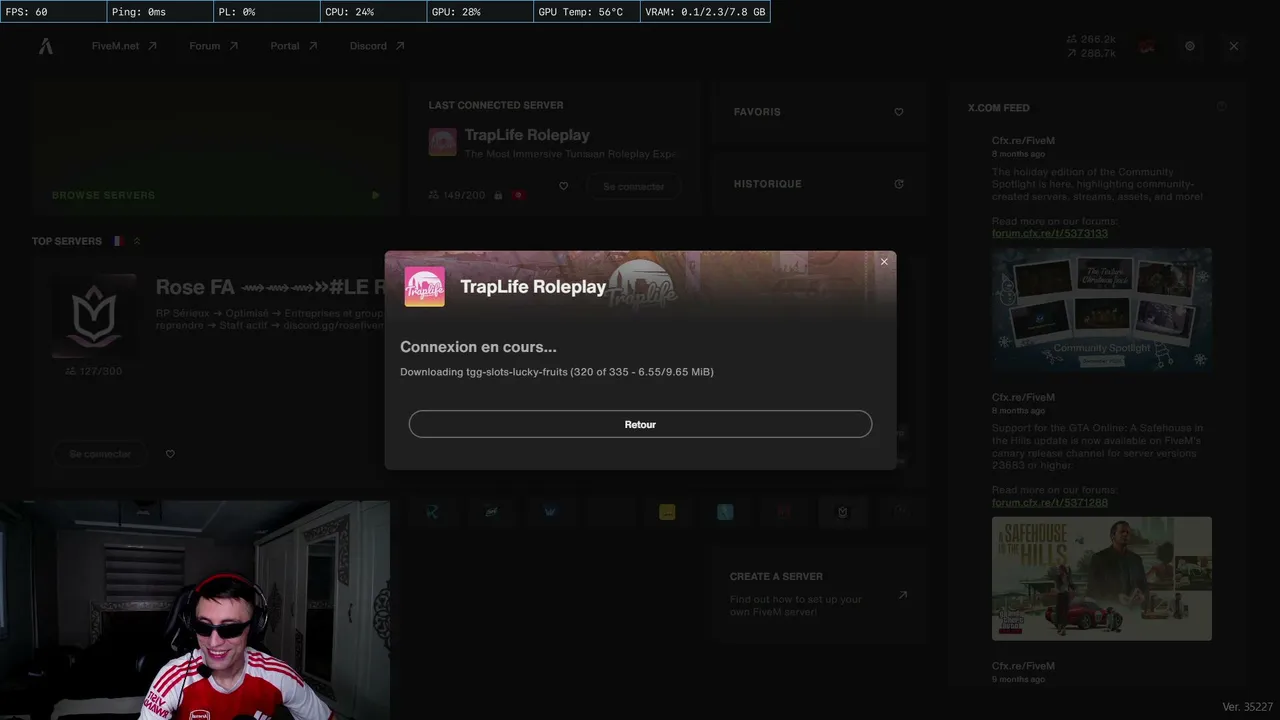Select the tulip logo server icon
Image resolution: width=1280 pixels, height=720 pixels.
tap(842, 512)
